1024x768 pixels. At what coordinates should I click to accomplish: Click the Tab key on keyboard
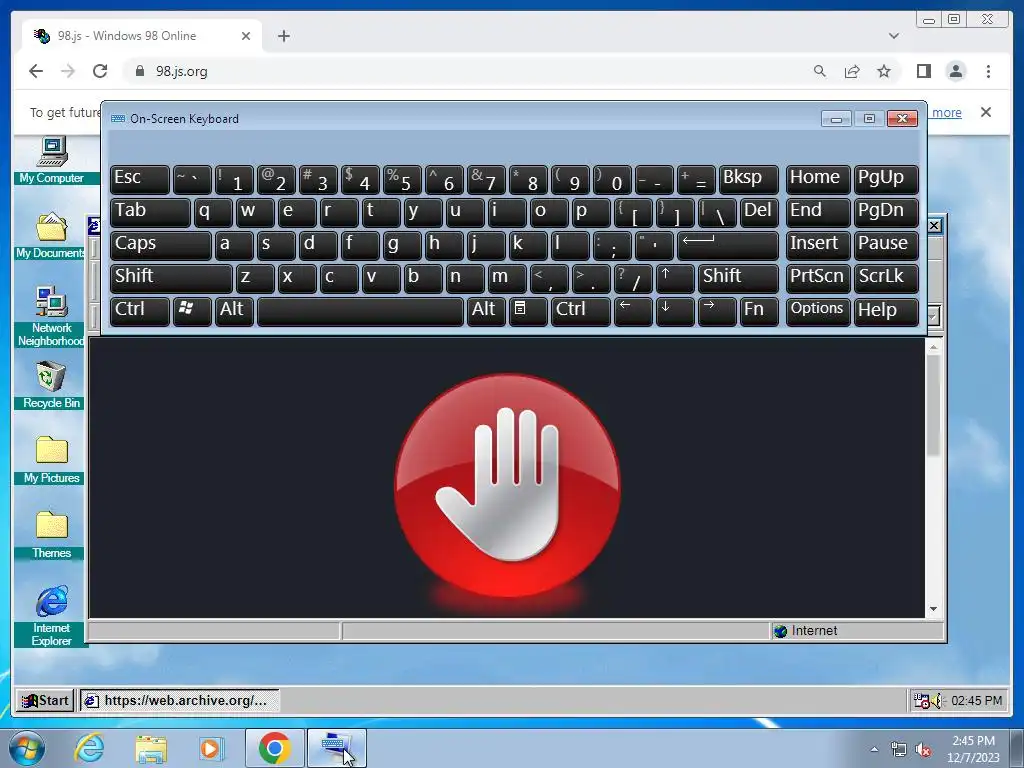[150, 212]
